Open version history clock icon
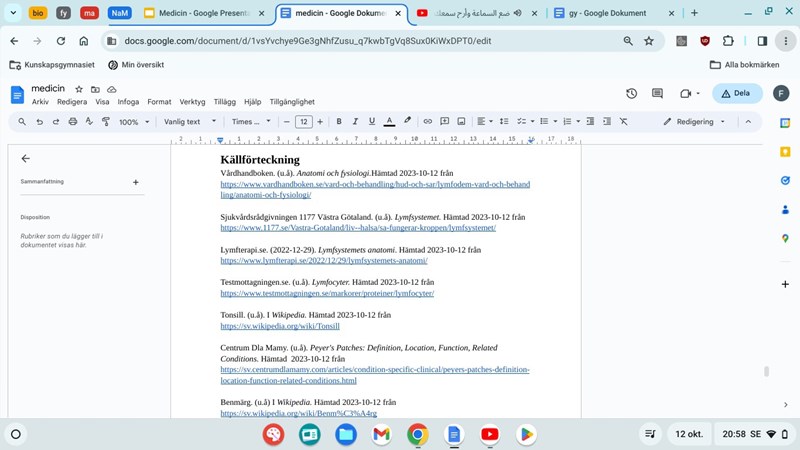The height and width of the screenshot is (450, 800). pos(632,93)
